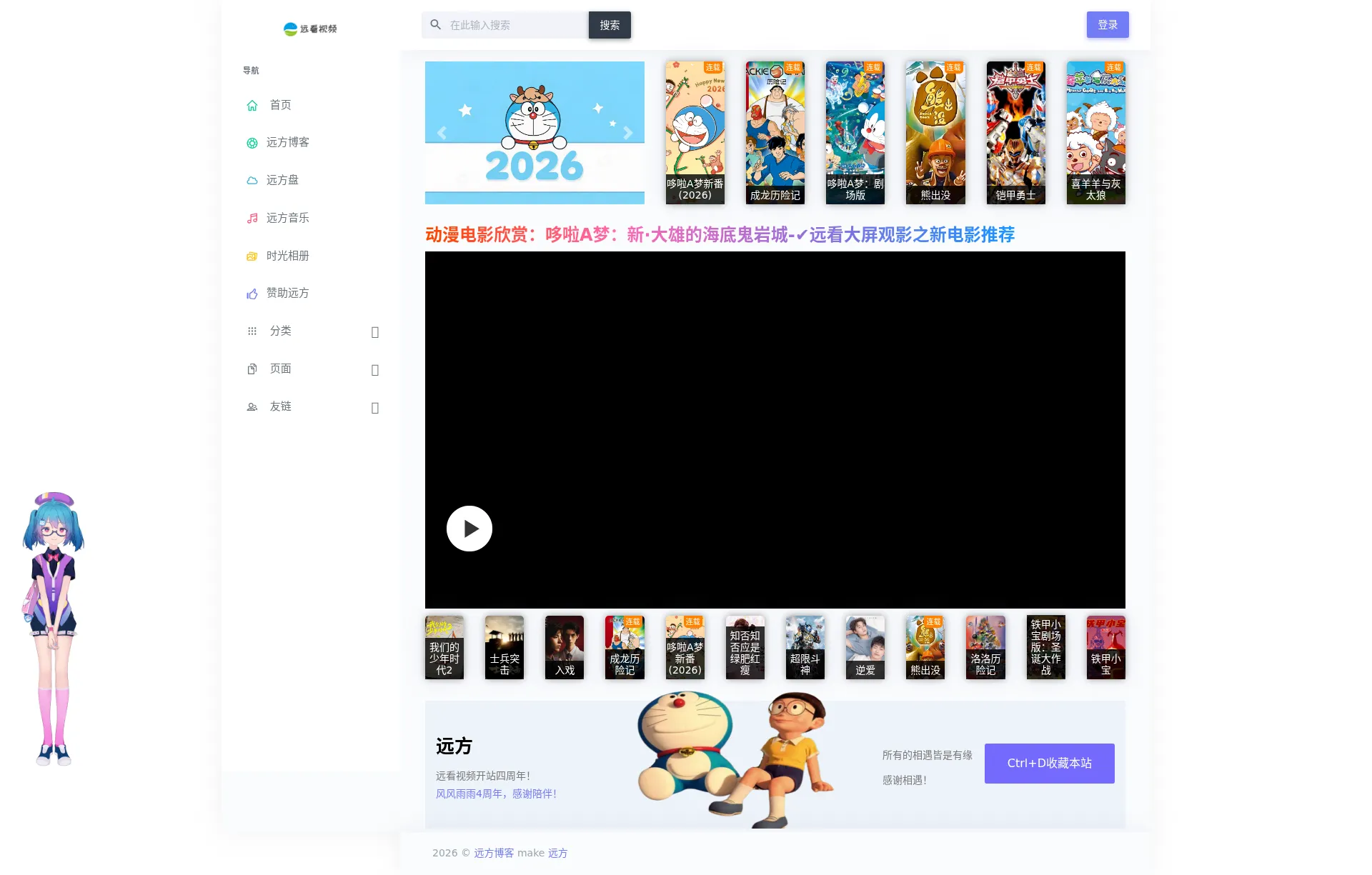Open bottom-row 成龙历险记 thumbnail
This screenshot has height=875, width=1372.
pos(625,647)
